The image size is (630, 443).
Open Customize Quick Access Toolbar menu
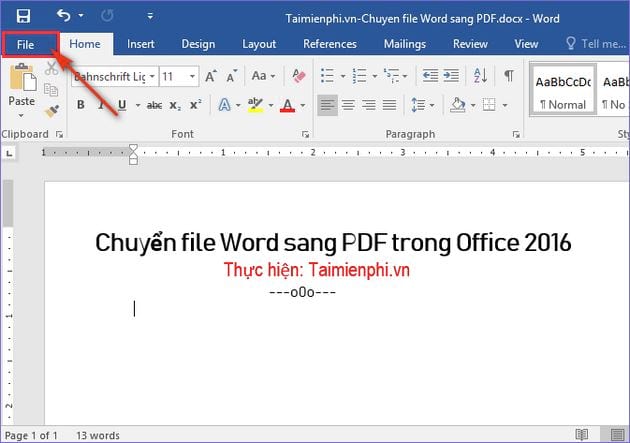[150, 16]
